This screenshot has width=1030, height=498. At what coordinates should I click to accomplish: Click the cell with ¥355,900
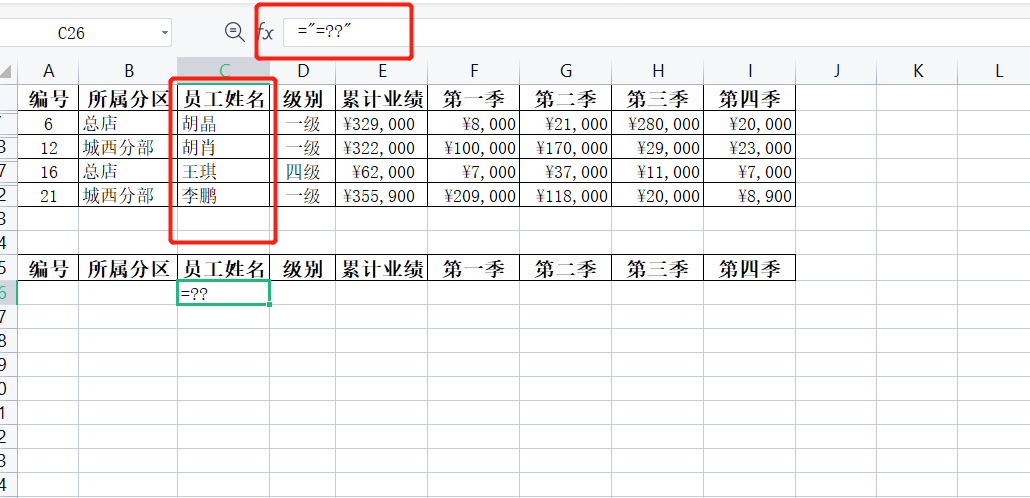click(x=382, y=196)
